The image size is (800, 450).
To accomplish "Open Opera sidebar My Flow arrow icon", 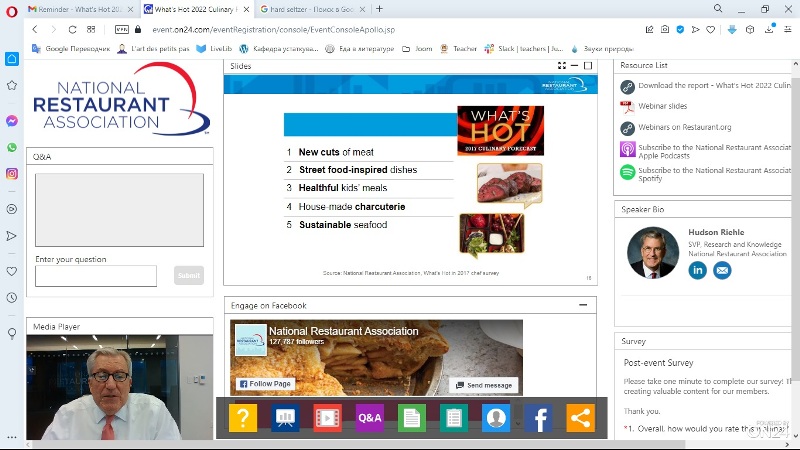I will 12,236.
